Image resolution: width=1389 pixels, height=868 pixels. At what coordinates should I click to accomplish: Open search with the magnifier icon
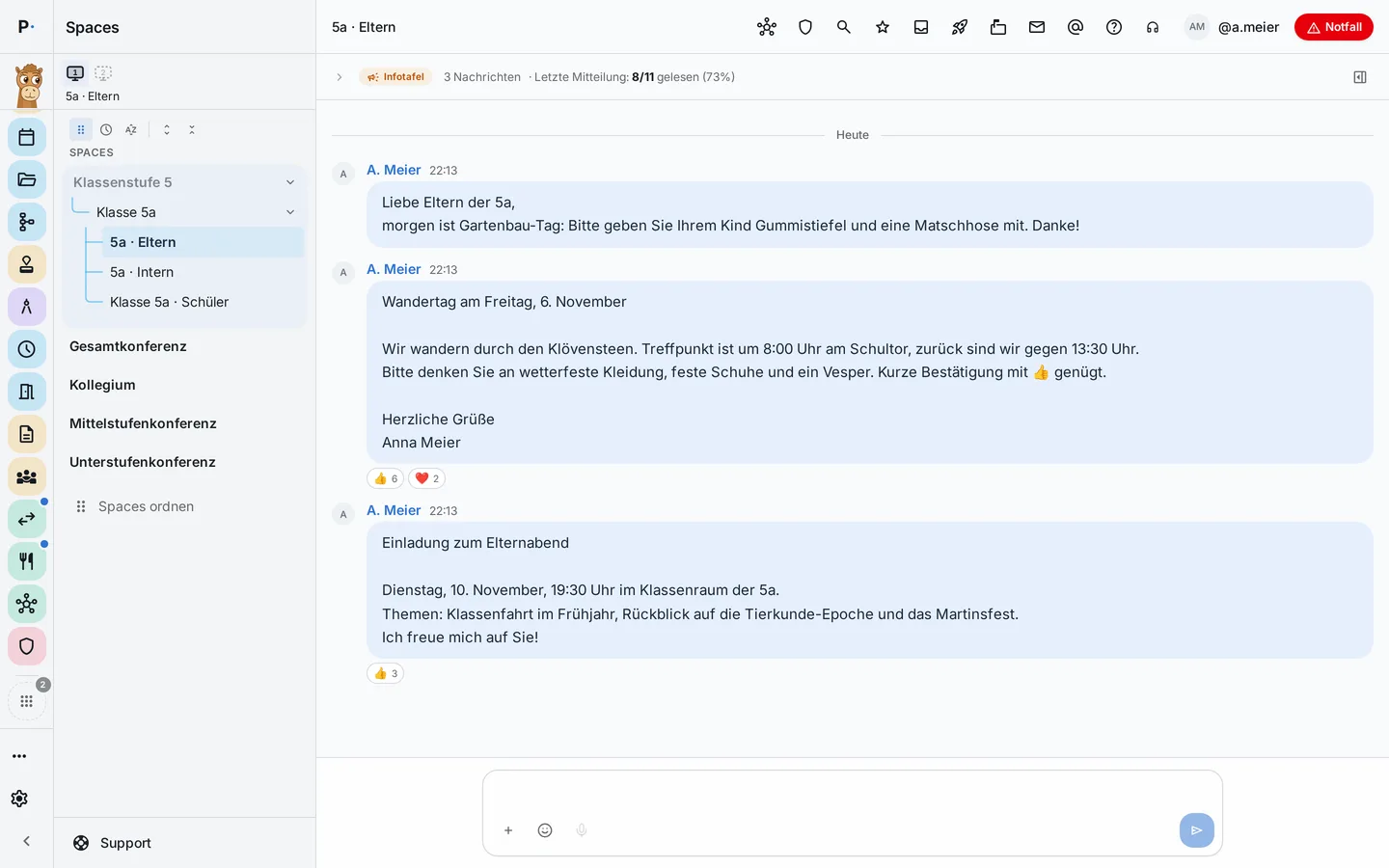pyautogui.click(x=844, y=27)
